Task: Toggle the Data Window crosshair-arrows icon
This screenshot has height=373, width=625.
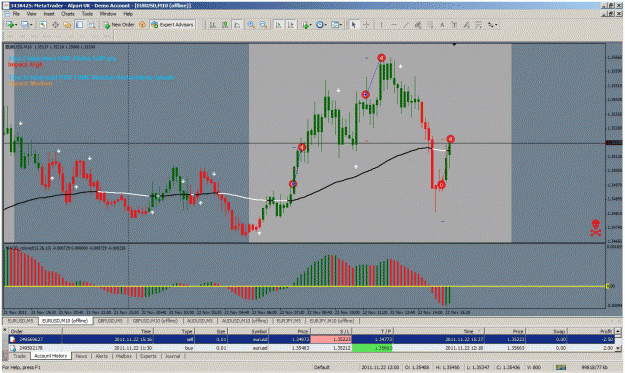Action: [55, 25]
